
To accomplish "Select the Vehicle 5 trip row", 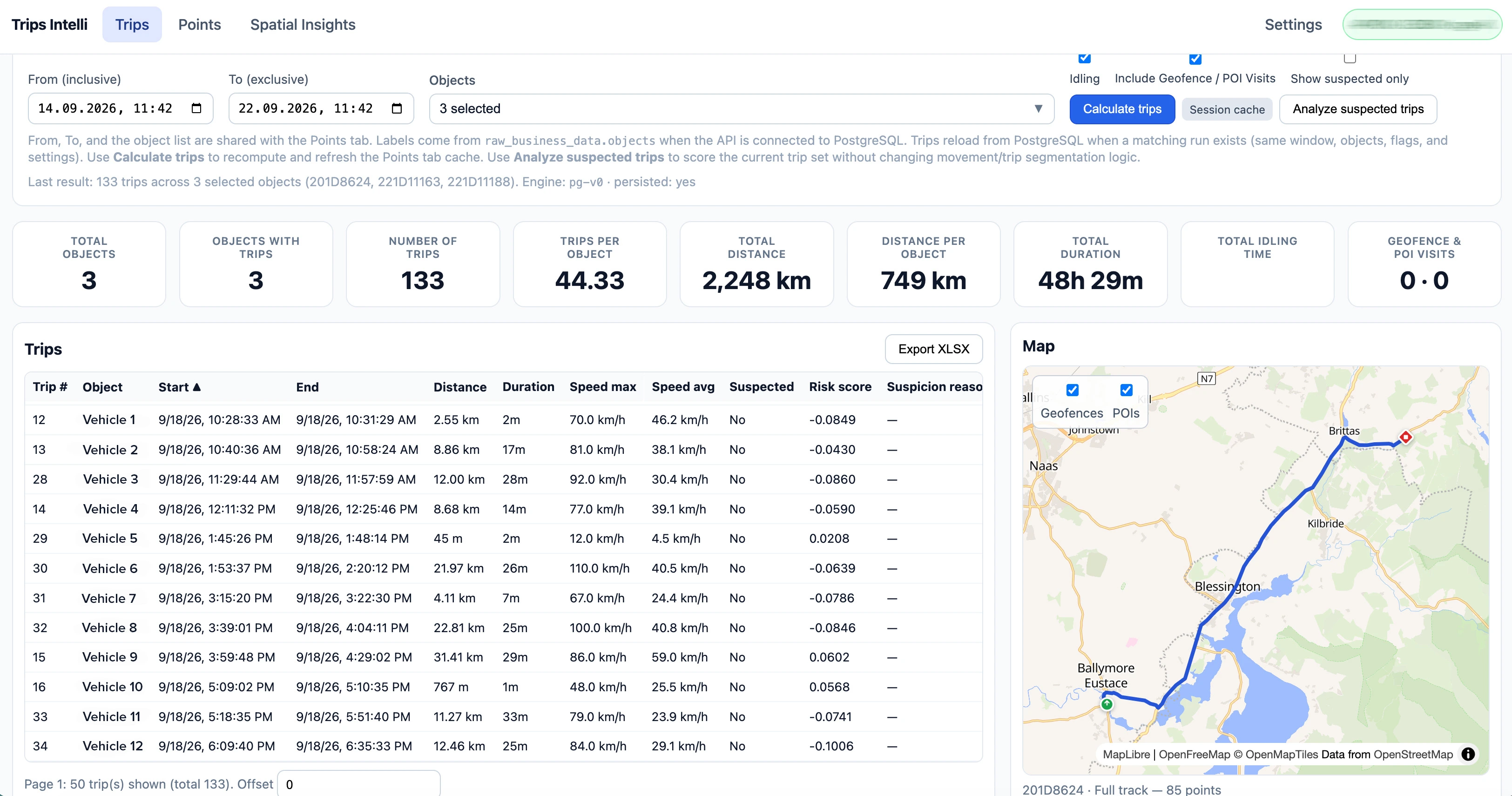I will coord(503,538).
